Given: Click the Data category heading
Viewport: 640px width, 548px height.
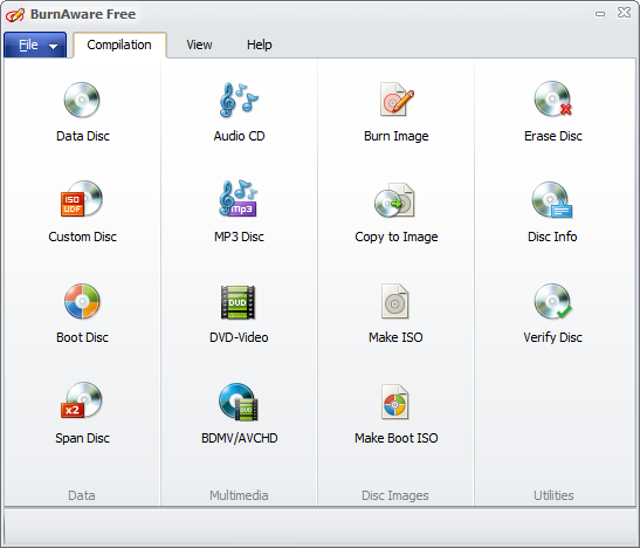Looking at the screenshot, I should tap(82, 495).
